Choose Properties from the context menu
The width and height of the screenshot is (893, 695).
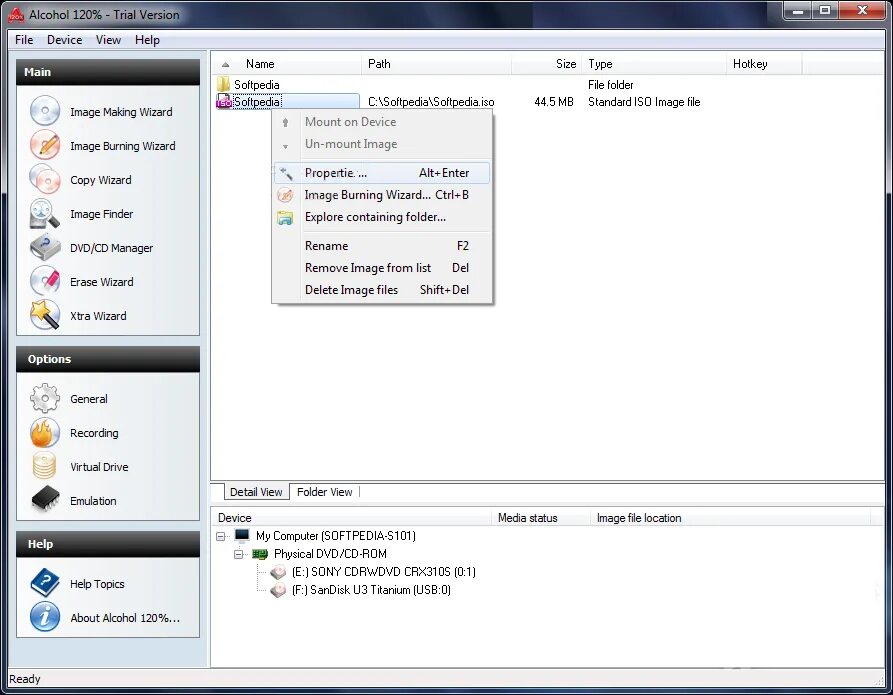pos(382,173)
